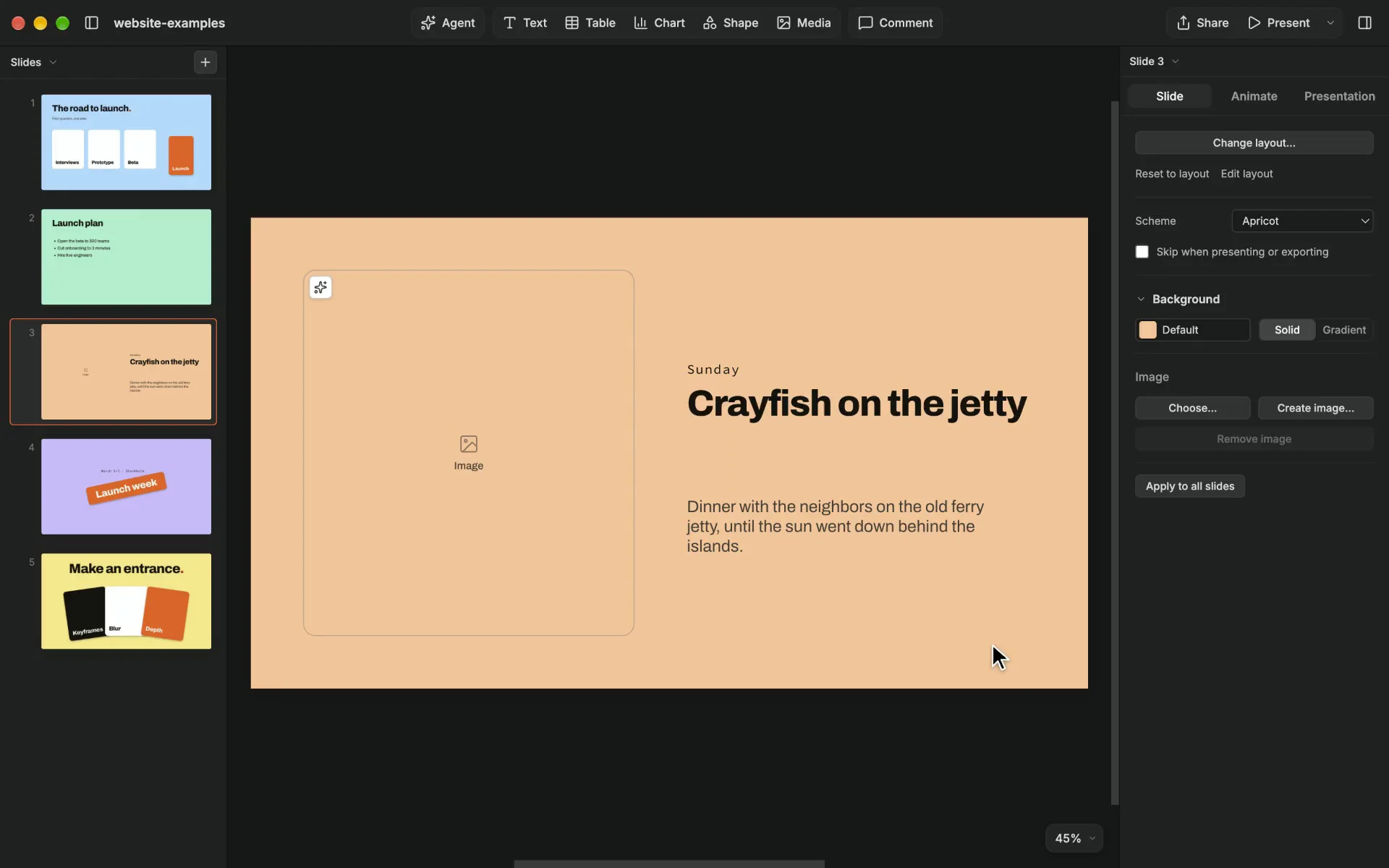Start presentation with Present button
Screen dimensions: 1389x868
(x=1278, y=22)
